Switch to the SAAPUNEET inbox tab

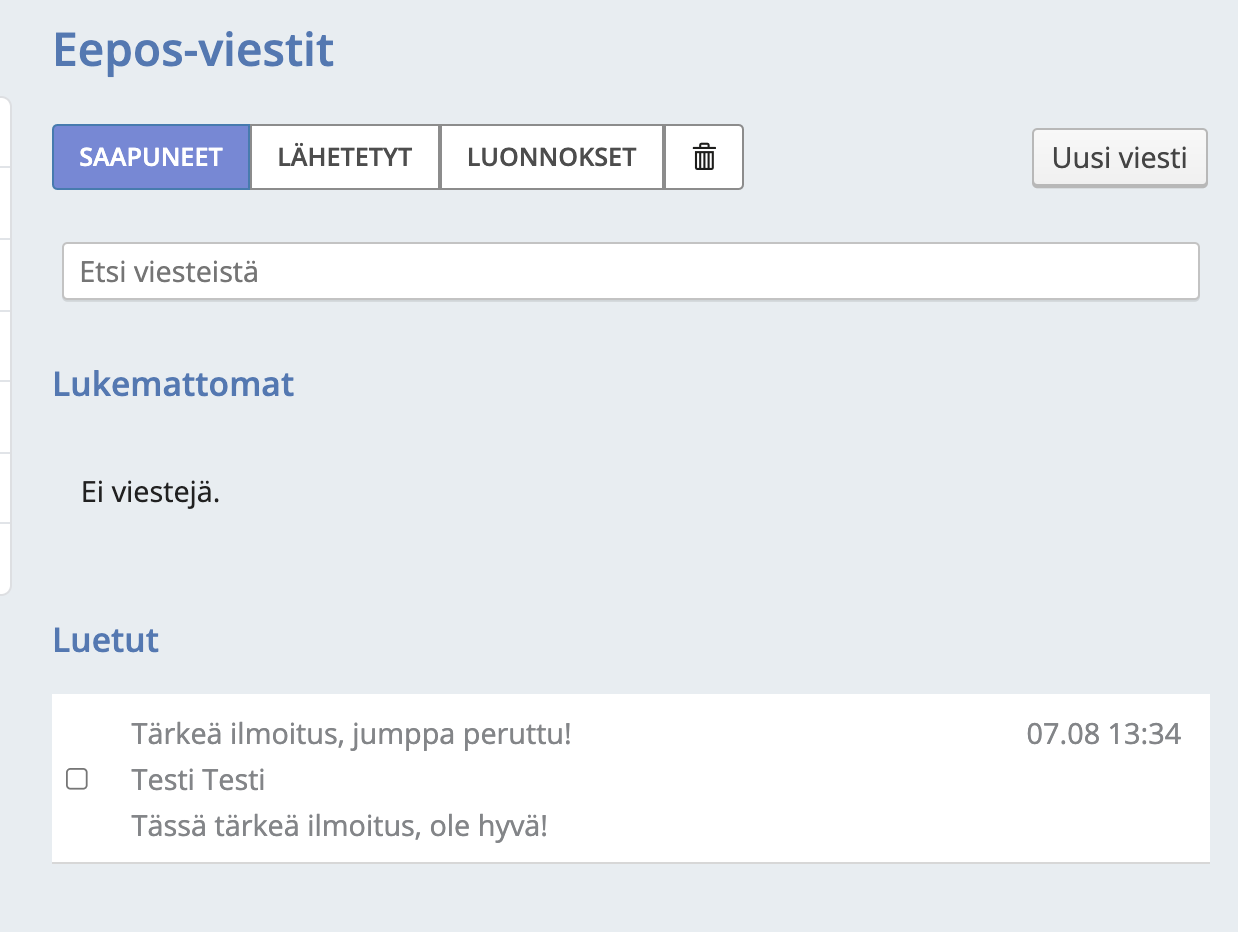151,157
